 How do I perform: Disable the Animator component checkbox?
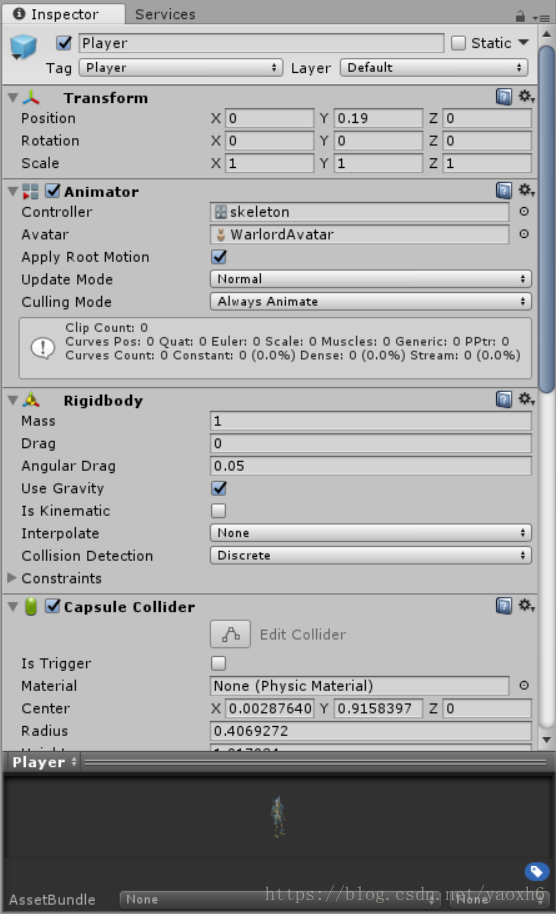tap(53, 191)
